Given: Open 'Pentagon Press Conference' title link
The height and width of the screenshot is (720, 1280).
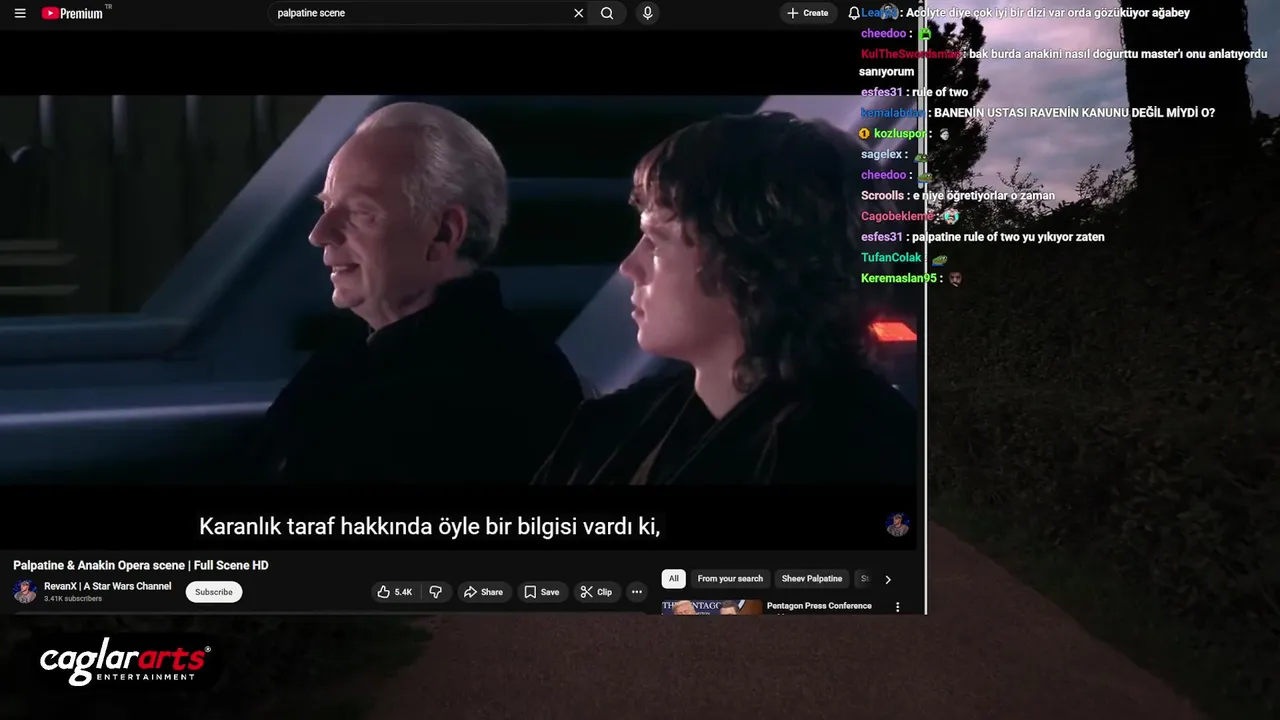Looking at the screenshot, I should [x=819, y=606].
